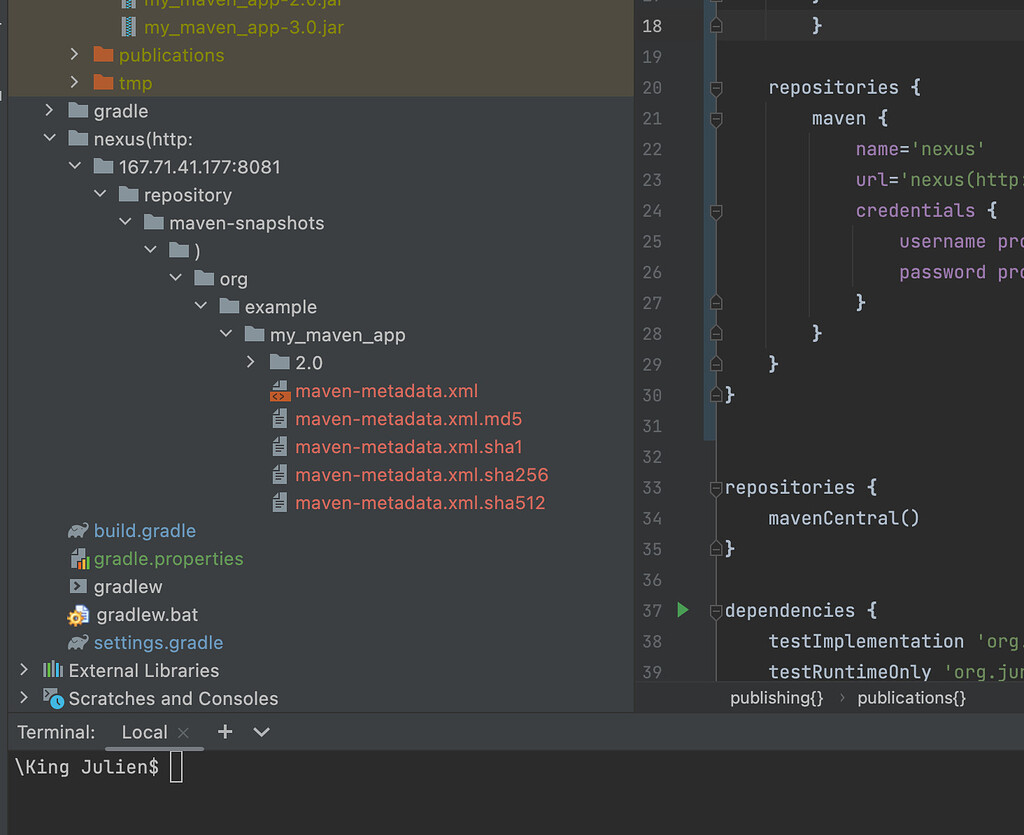Click the gradlew script icon
The width and height of the screenshot is (1024, 835).
pyautogui.click(x=78, y=586)
